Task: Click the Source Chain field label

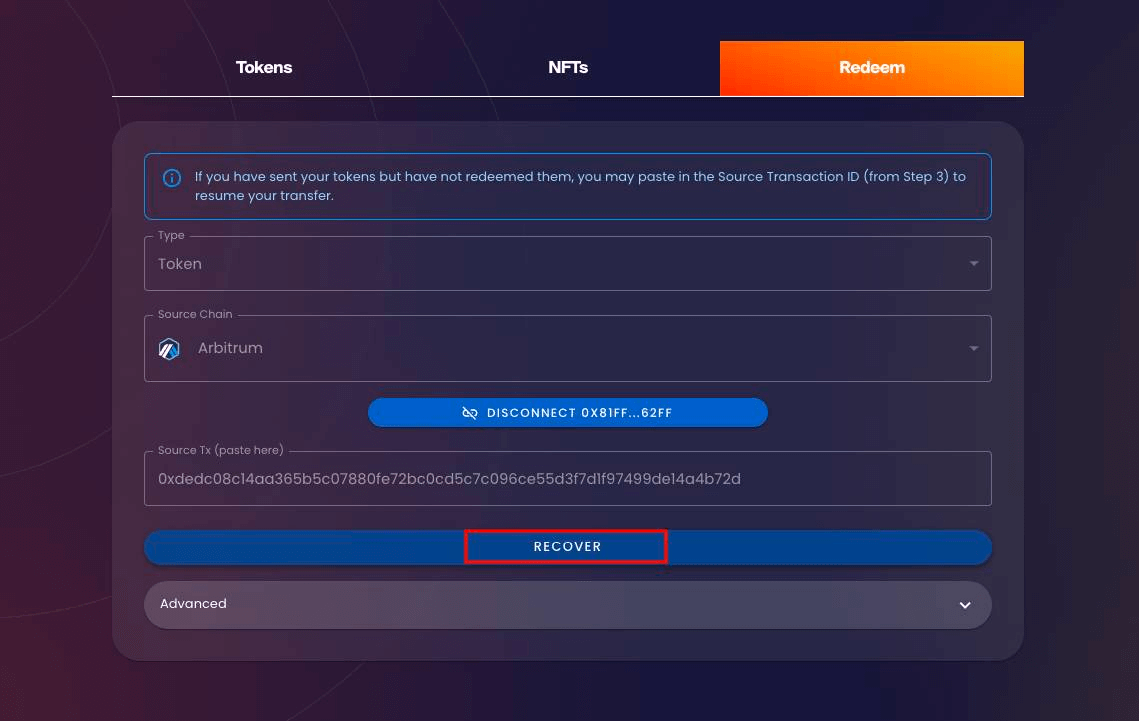Action: coord(195,314)
